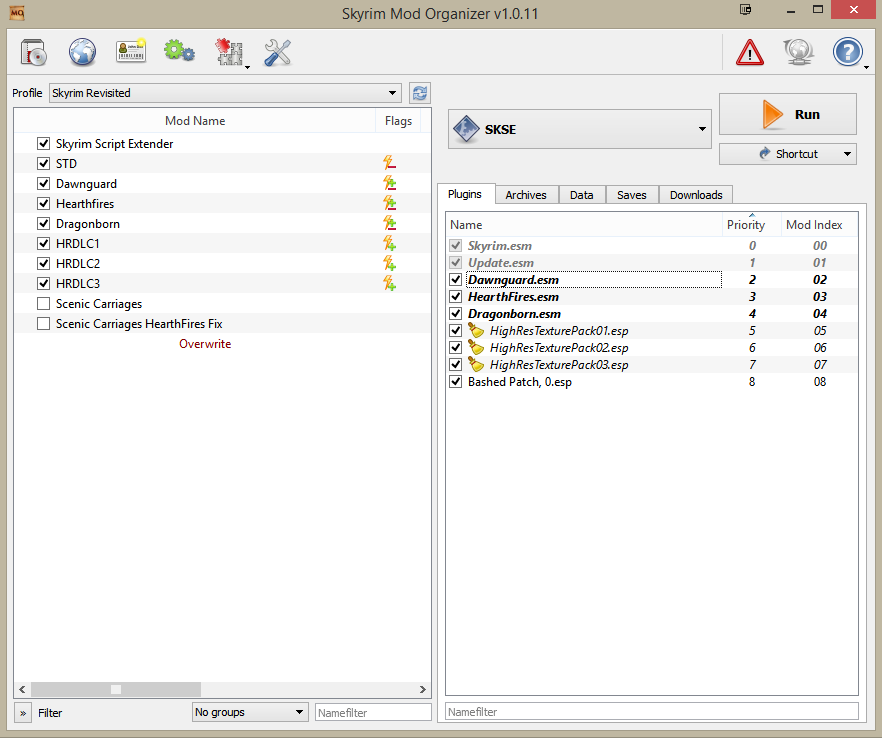
Task: Select the Overwrite entry in mod list
Action: [x=205, y=344]
